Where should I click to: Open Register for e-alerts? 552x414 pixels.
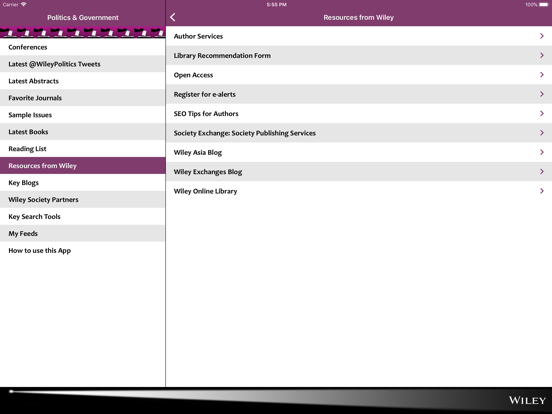coord(359,94)
